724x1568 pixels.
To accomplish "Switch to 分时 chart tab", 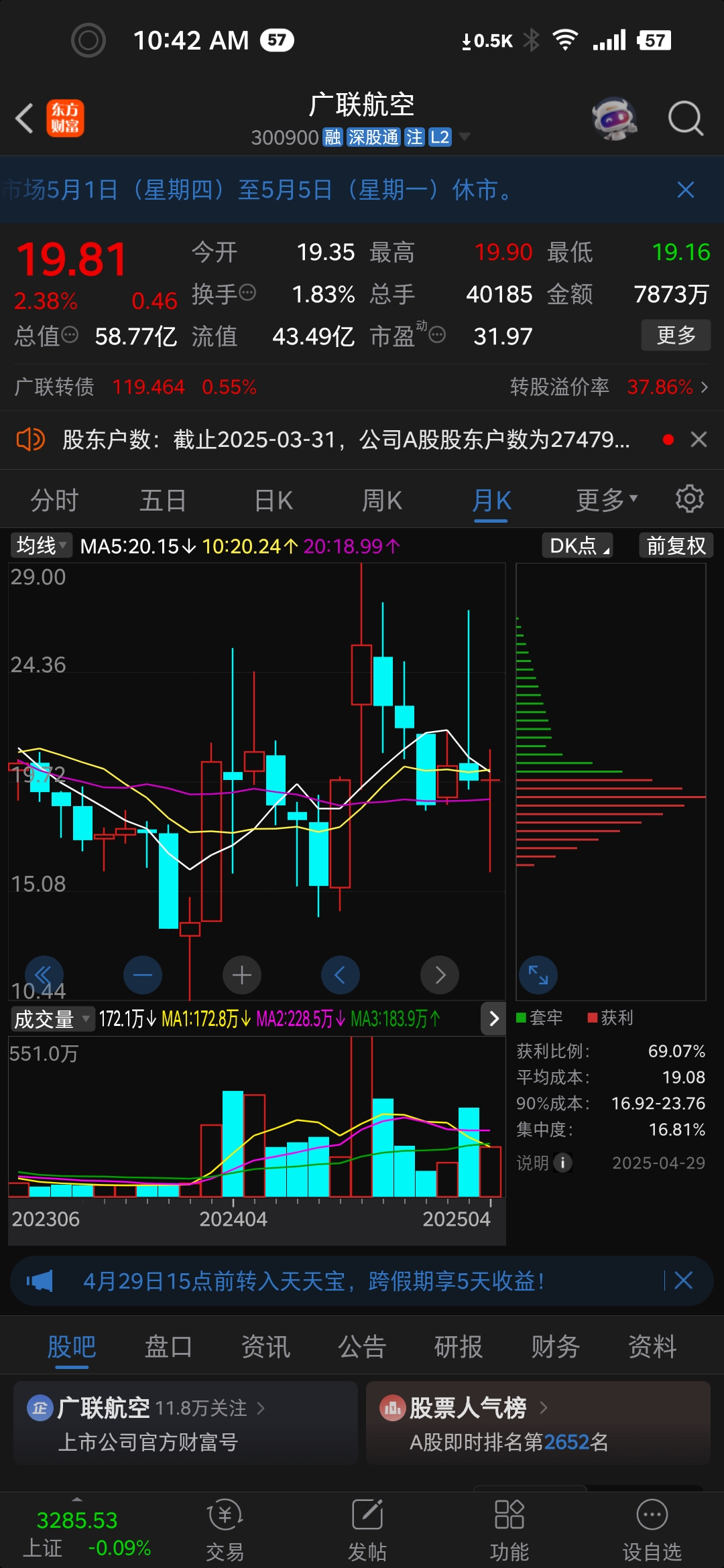I will point(54,500).
